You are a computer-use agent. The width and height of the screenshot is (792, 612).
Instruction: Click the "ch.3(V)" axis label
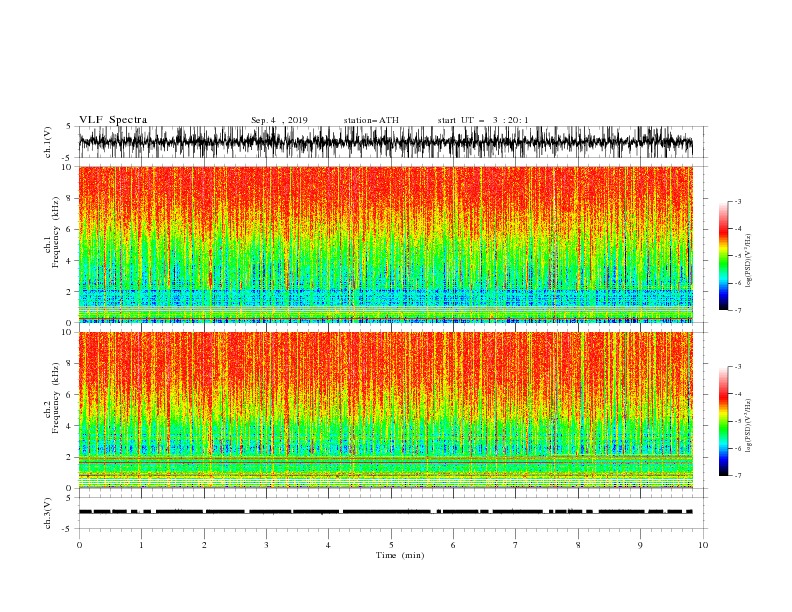point(48,513)
